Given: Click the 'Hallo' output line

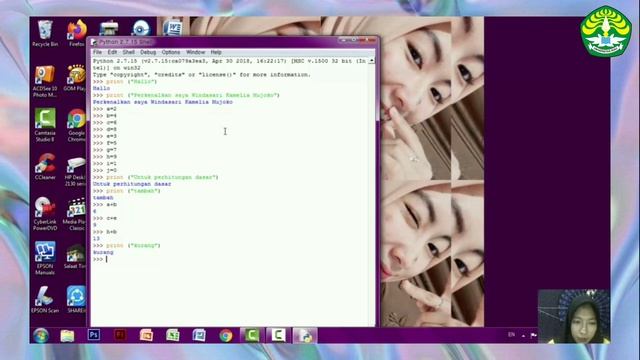Looking at the screenshot, I should 101,88.
